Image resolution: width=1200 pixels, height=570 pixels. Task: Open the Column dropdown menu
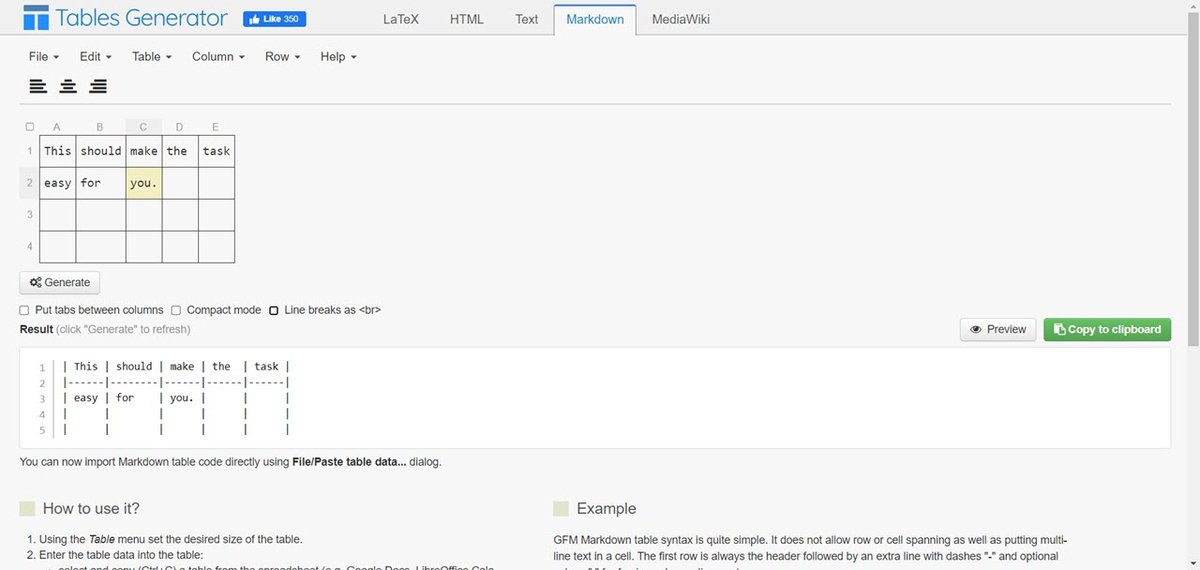click(218, 57)
